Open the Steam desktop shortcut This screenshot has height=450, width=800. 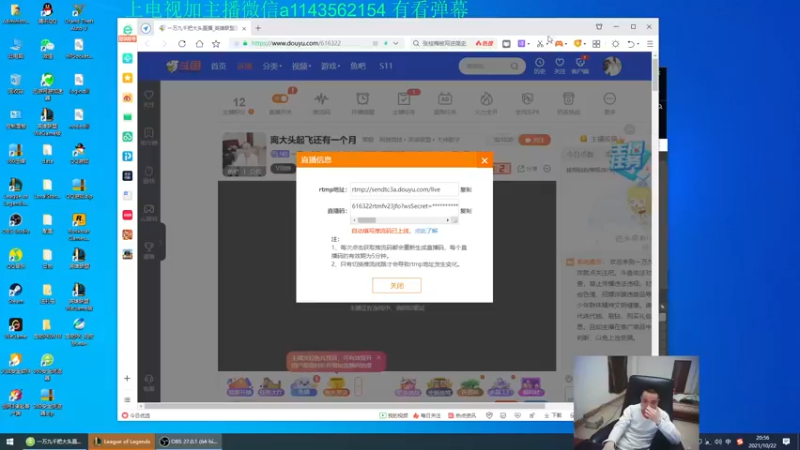(15, 294)
